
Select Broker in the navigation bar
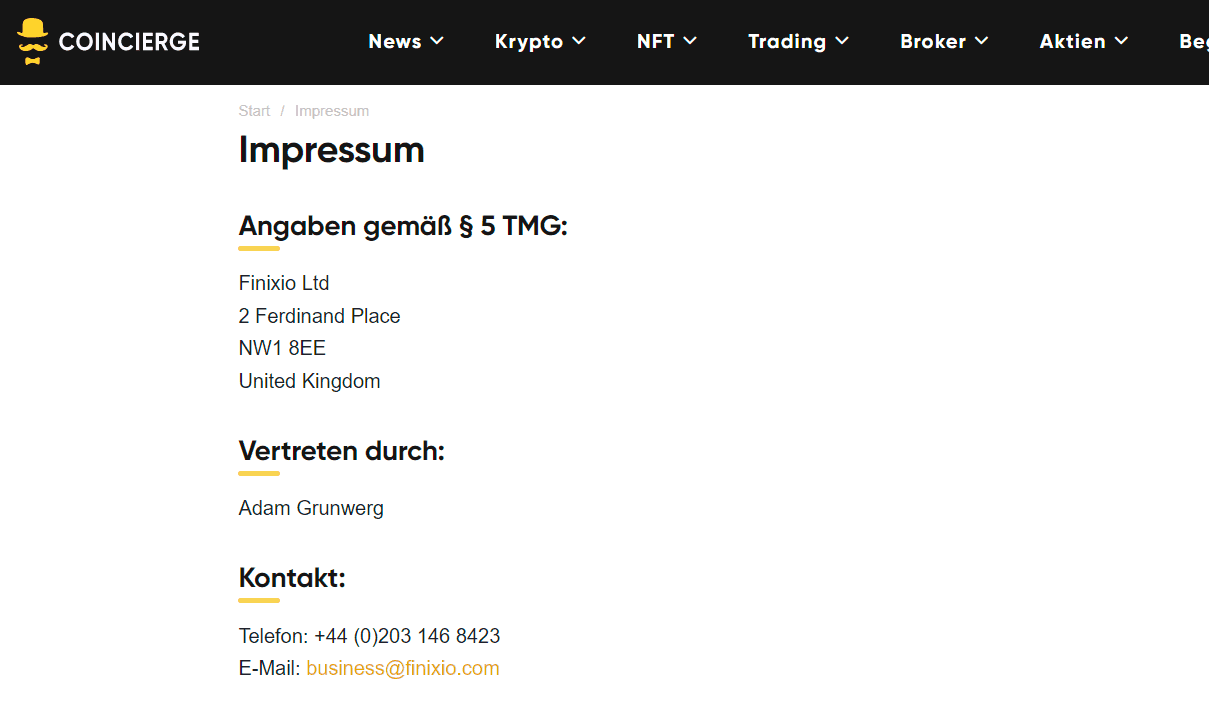click(x=933, y=41)
